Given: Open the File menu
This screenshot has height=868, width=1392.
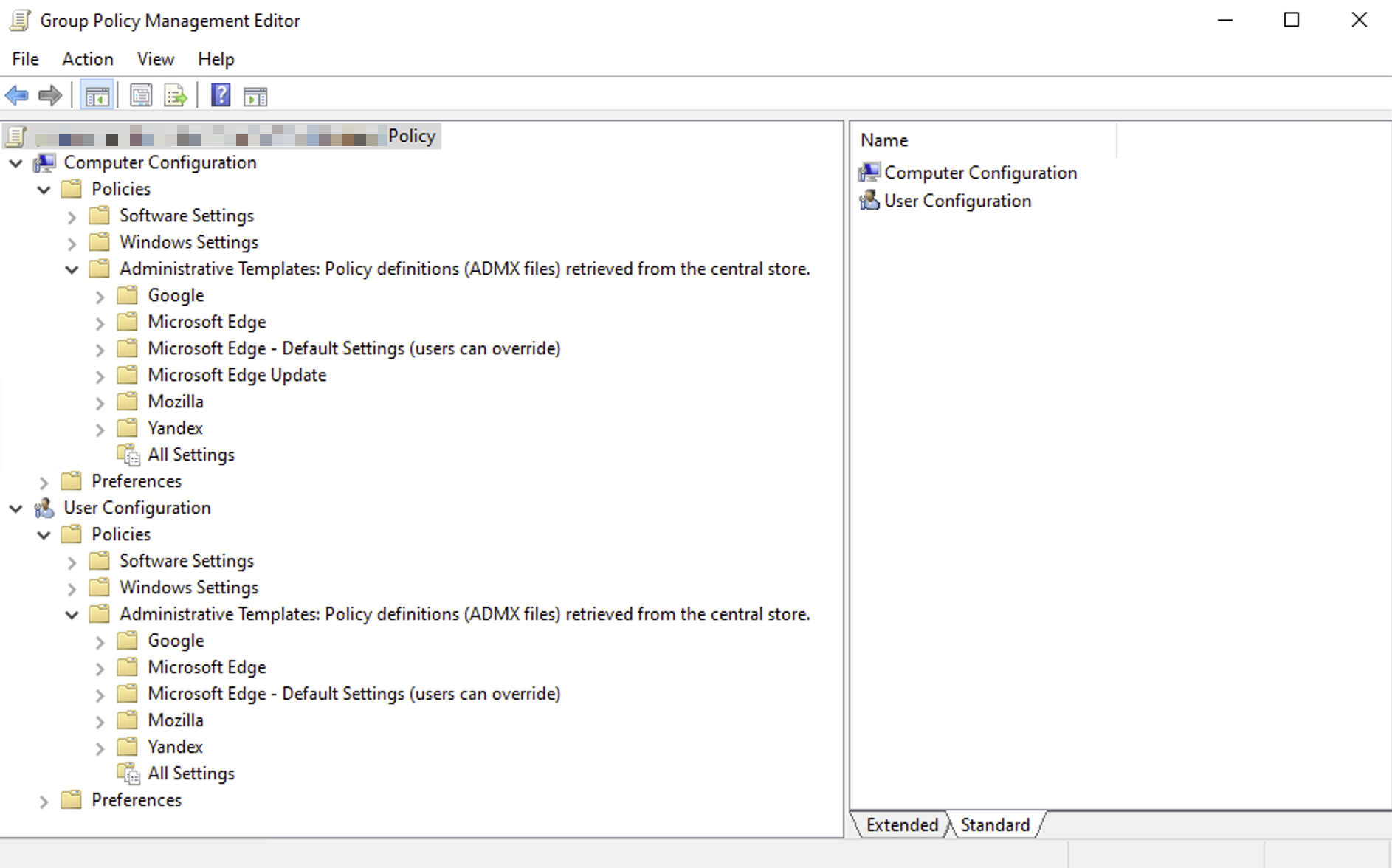Looking at the screenshot, I should (26, 59).
